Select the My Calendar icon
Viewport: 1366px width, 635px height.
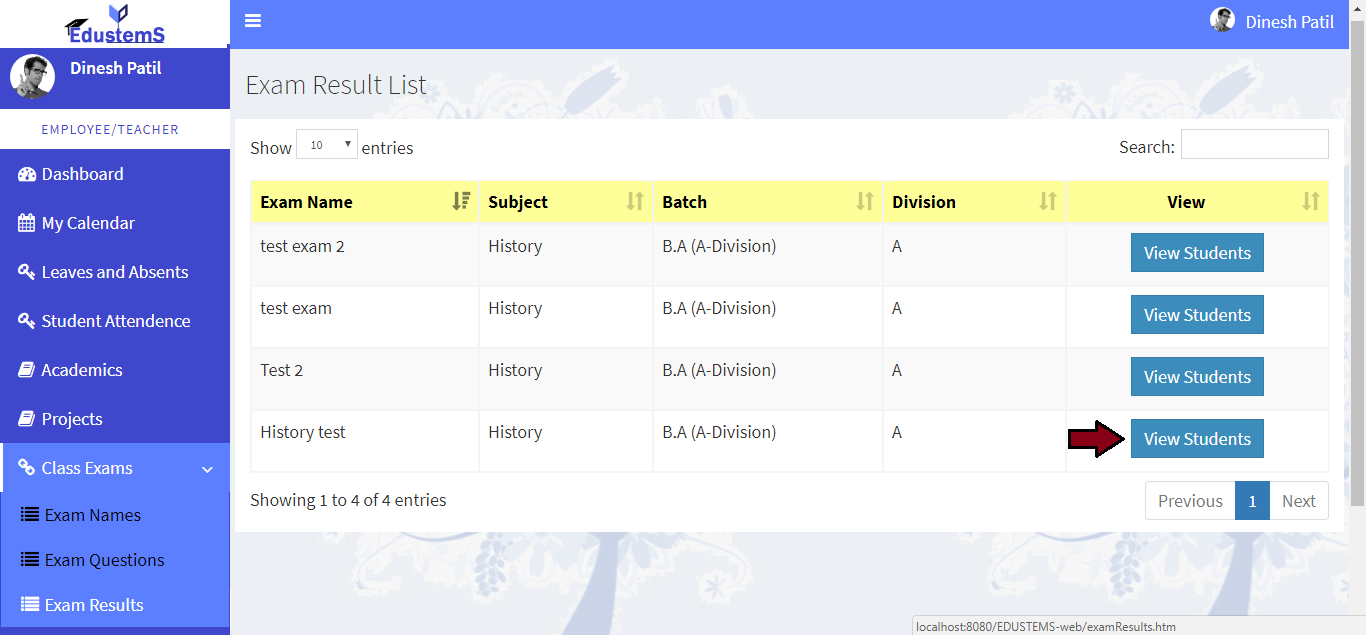[25, 222]
